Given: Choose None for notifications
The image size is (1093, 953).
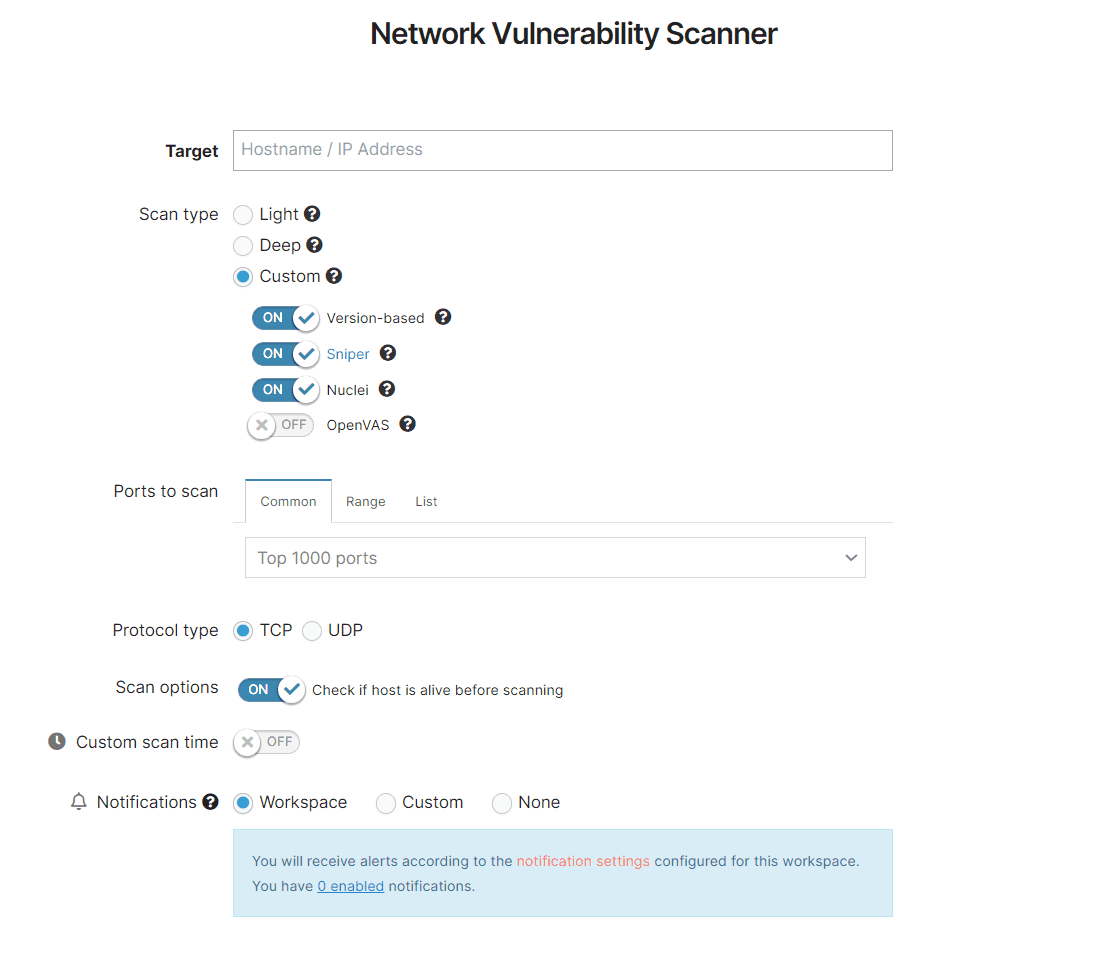Looking at the screenshot, I should [501, 802].
